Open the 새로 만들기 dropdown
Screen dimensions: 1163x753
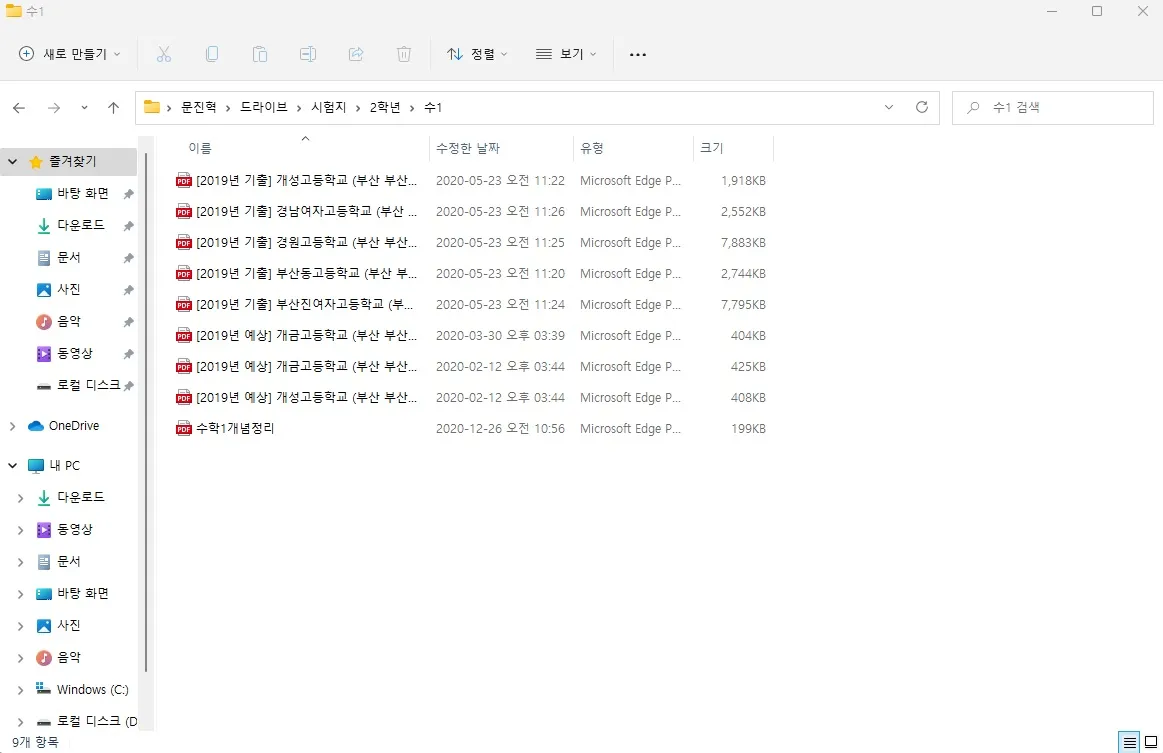point(69,54)
